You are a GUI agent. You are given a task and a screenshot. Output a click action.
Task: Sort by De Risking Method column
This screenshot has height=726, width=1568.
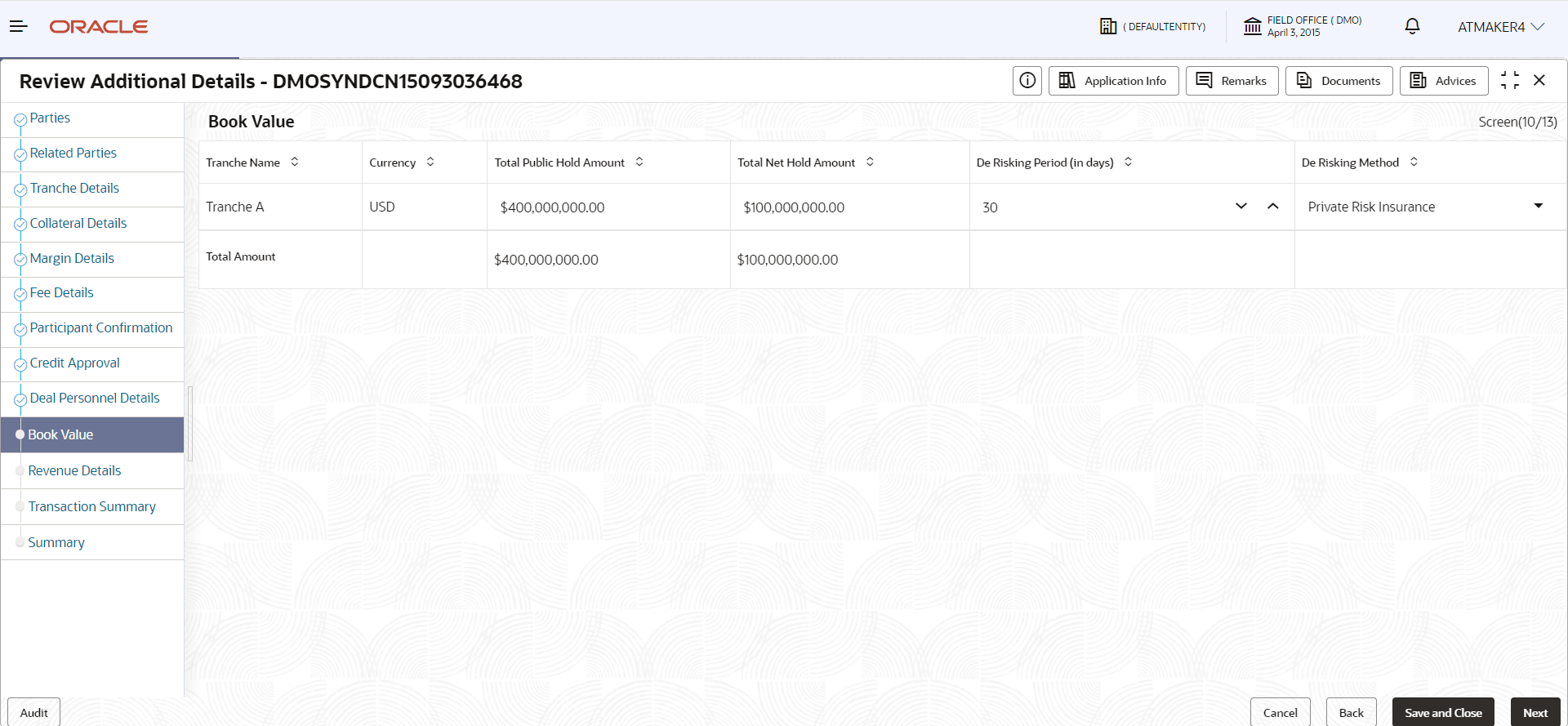click(1414, 162)
